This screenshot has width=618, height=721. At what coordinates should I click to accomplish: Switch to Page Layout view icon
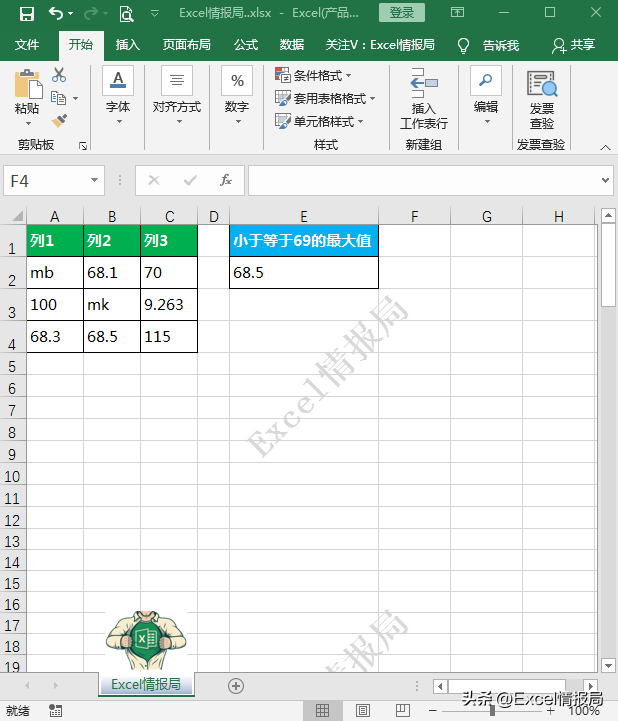pos(363,711)
